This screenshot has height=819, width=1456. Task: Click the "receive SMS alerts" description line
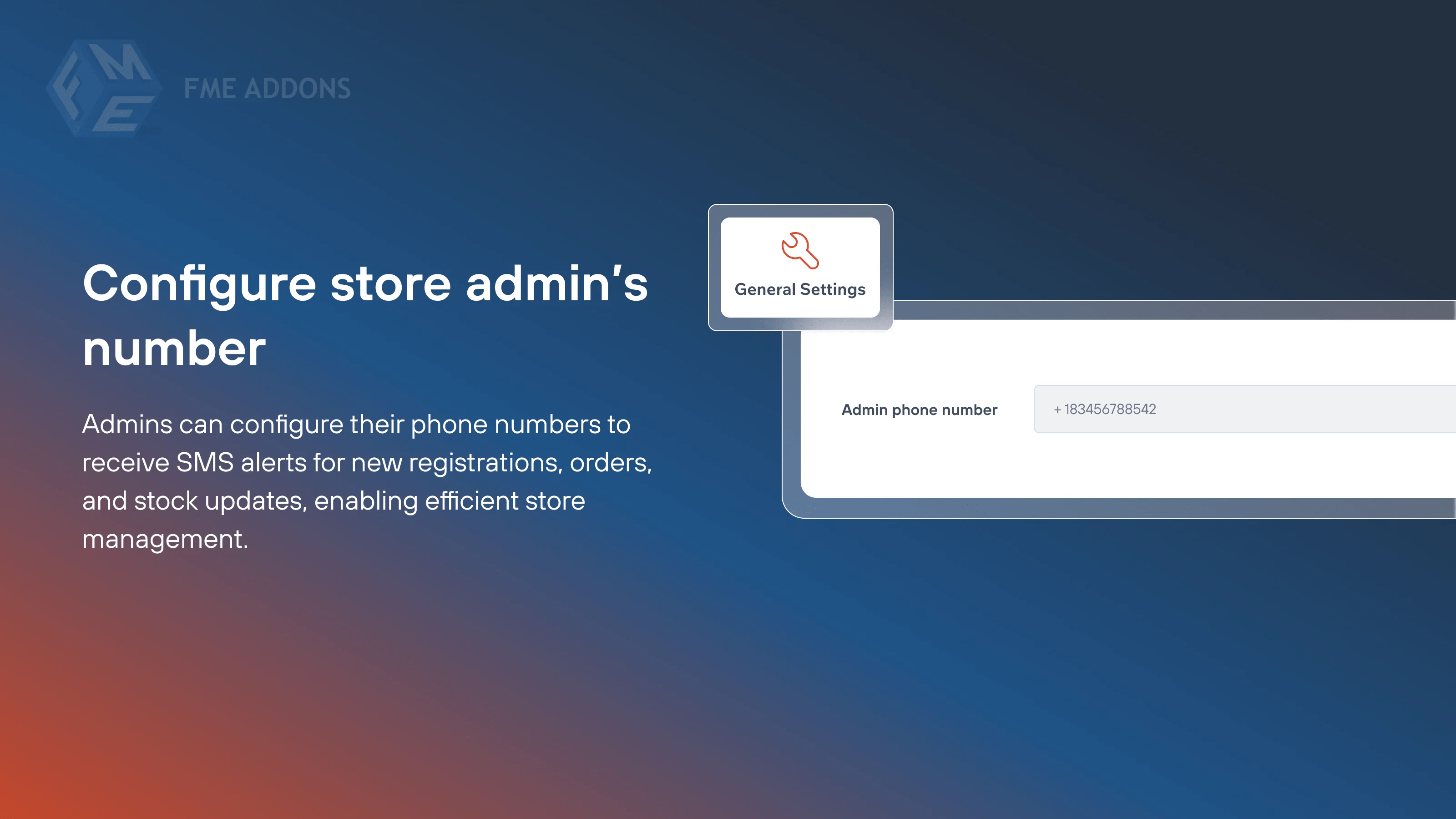point(367,463)
